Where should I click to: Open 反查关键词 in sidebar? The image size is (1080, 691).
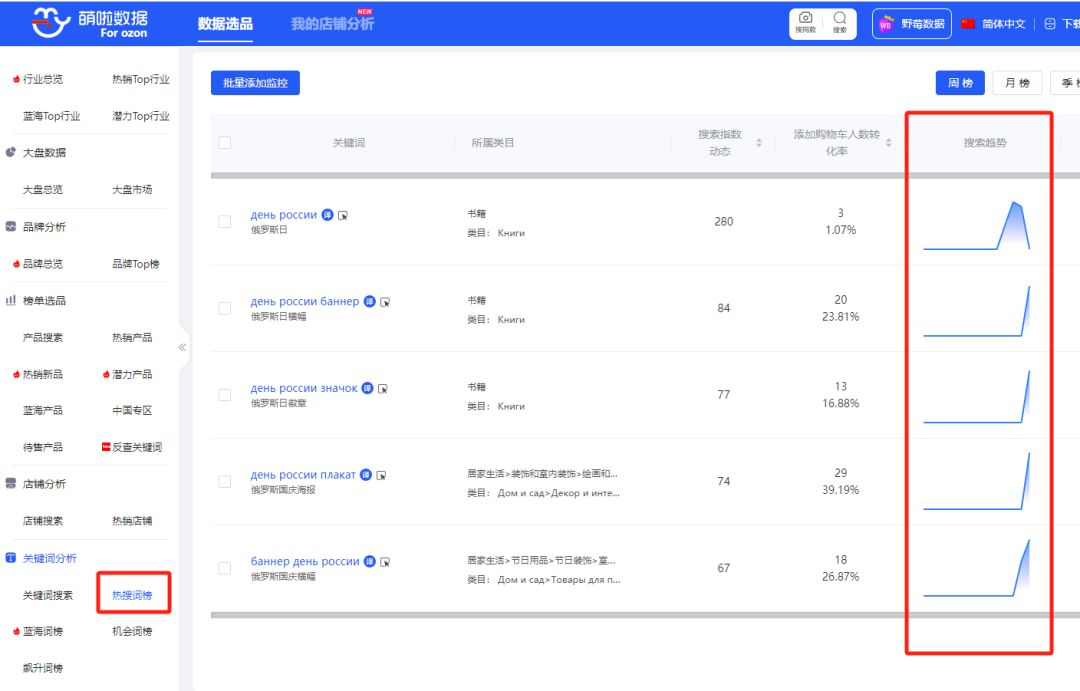[137, 447]
